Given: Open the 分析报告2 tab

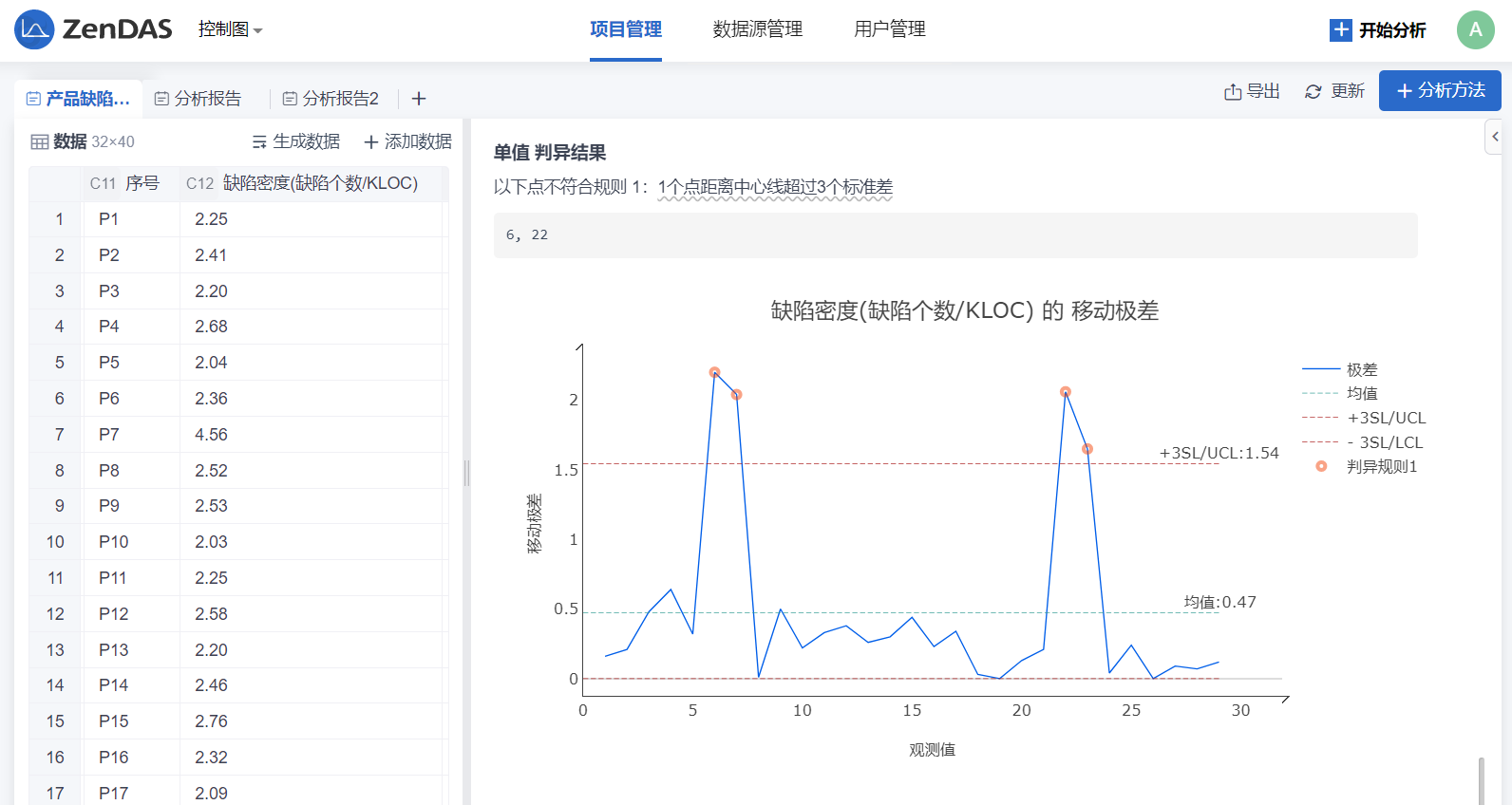Looking at the screenshot, I should (x=331, y=99).
